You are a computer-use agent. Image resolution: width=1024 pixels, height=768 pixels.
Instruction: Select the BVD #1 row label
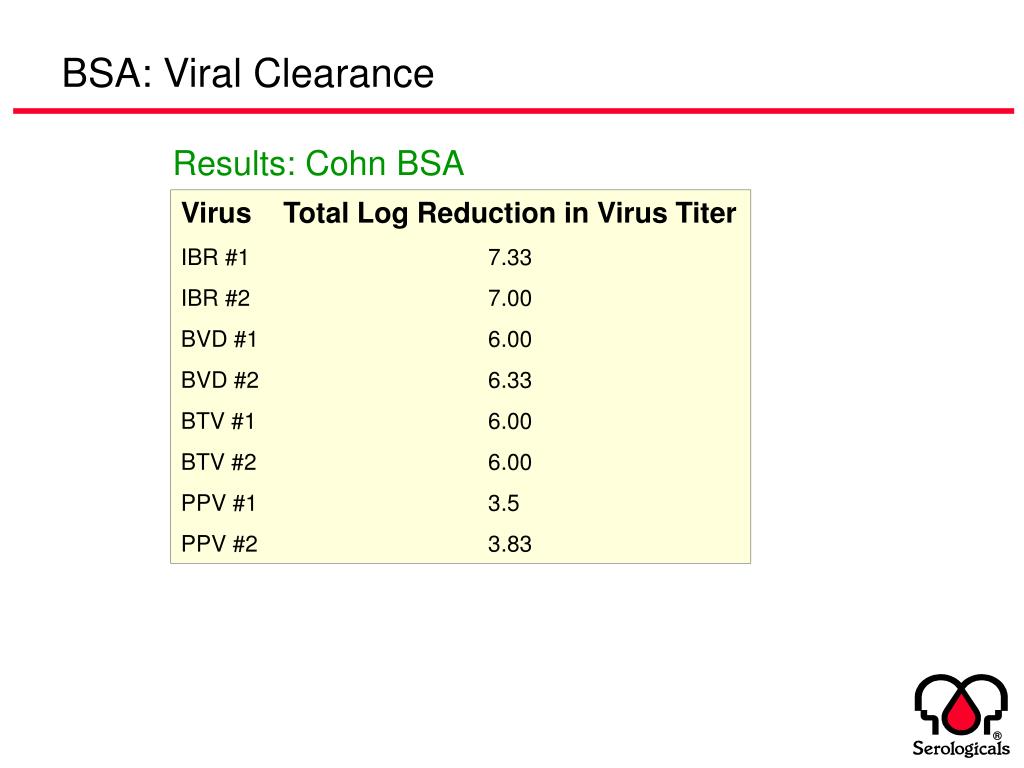[219, 340]
